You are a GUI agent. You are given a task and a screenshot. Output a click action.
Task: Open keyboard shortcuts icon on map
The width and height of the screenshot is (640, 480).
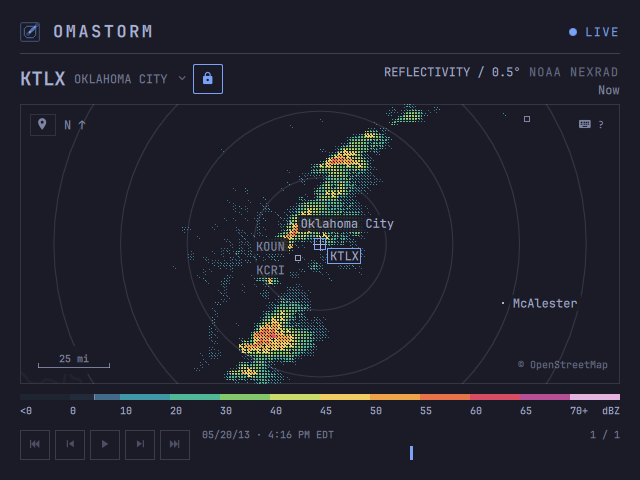[584, 124]
